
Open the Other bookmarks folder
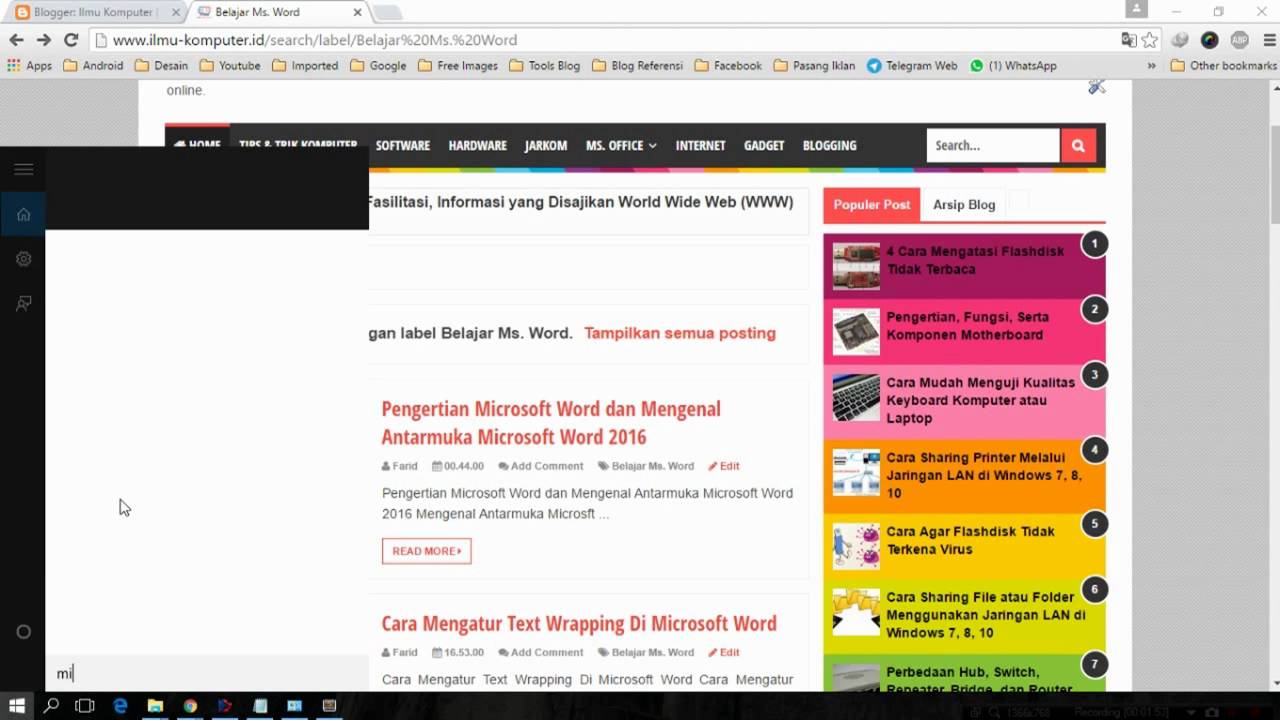[x=1223, y=66]
